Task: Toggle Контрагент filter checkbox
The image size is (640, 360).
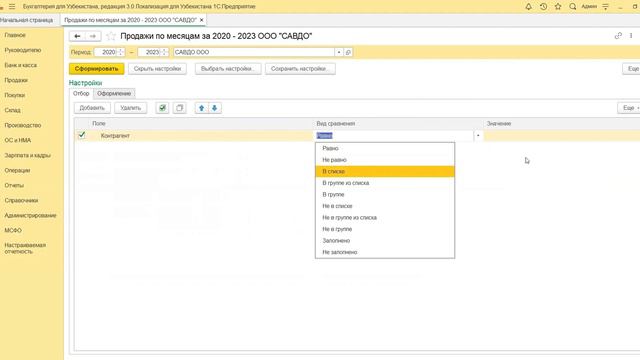Action: [82, 135]
